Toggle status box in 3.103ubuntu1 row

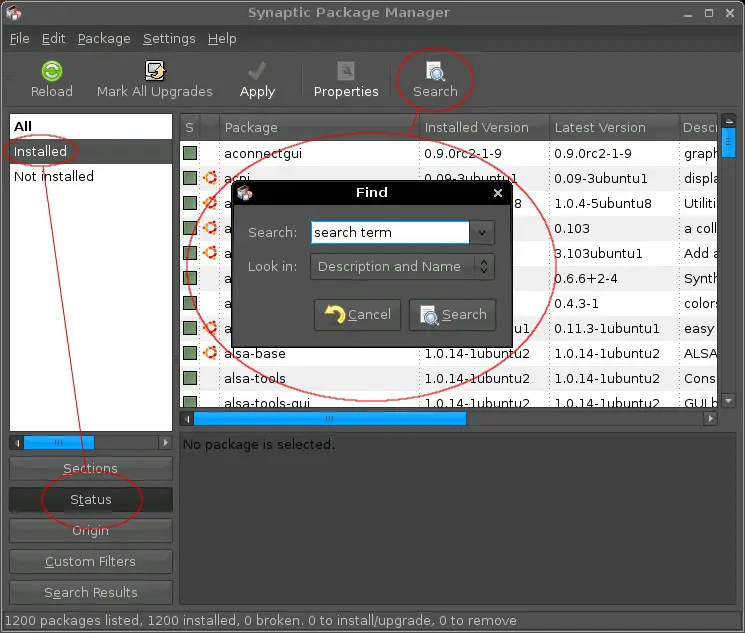point(190,253)
